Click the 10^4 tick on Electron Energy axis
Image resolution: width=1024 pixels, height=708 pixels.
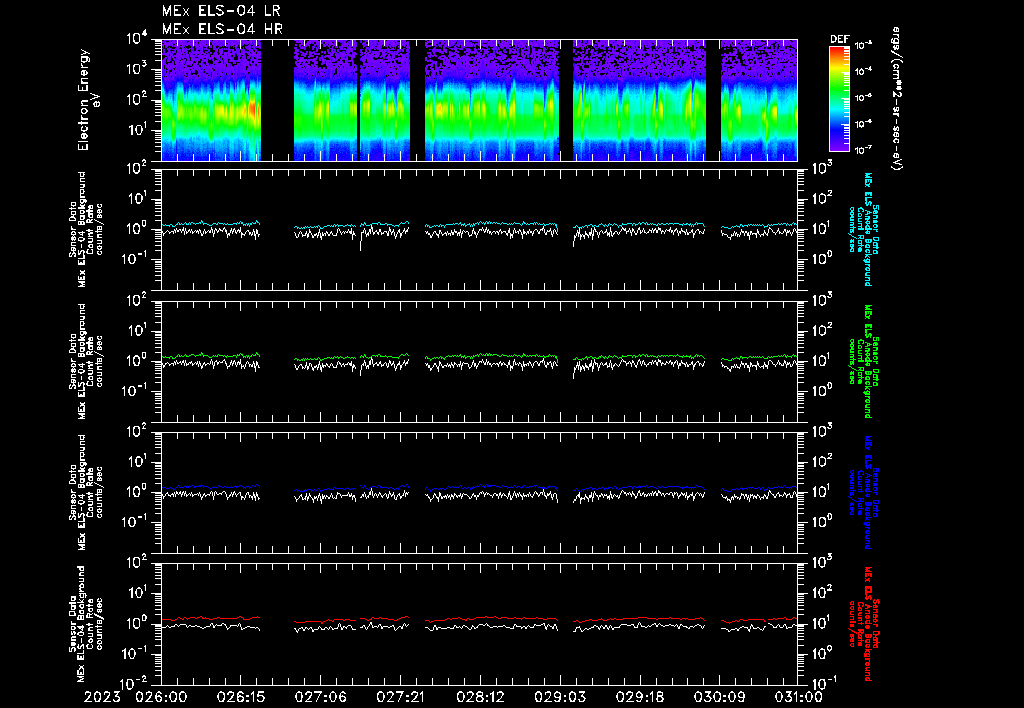137,39
